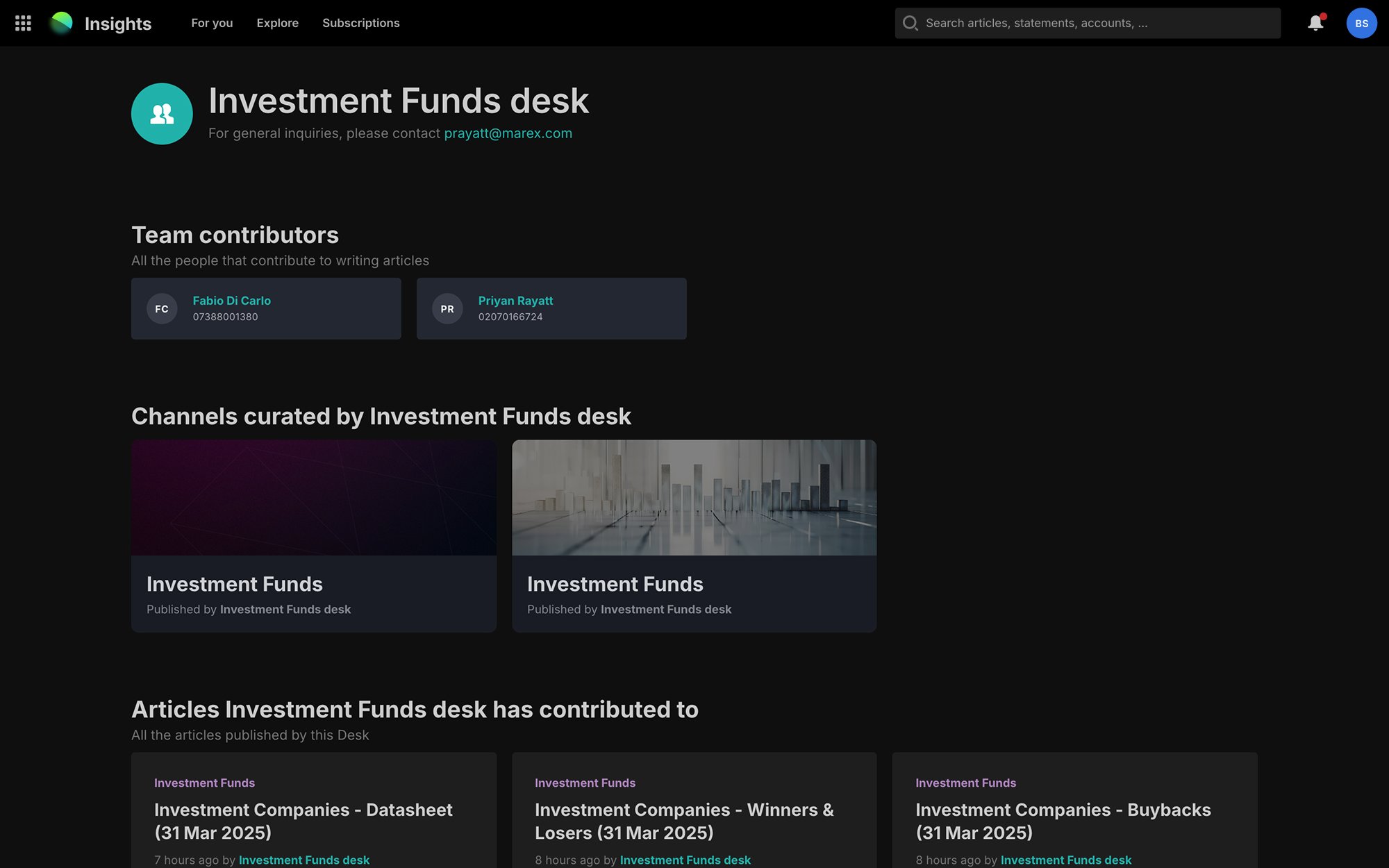This screenshot has width=1389, height=868.
Task: Click phone number 02070166724
Action: click(510, 317)
